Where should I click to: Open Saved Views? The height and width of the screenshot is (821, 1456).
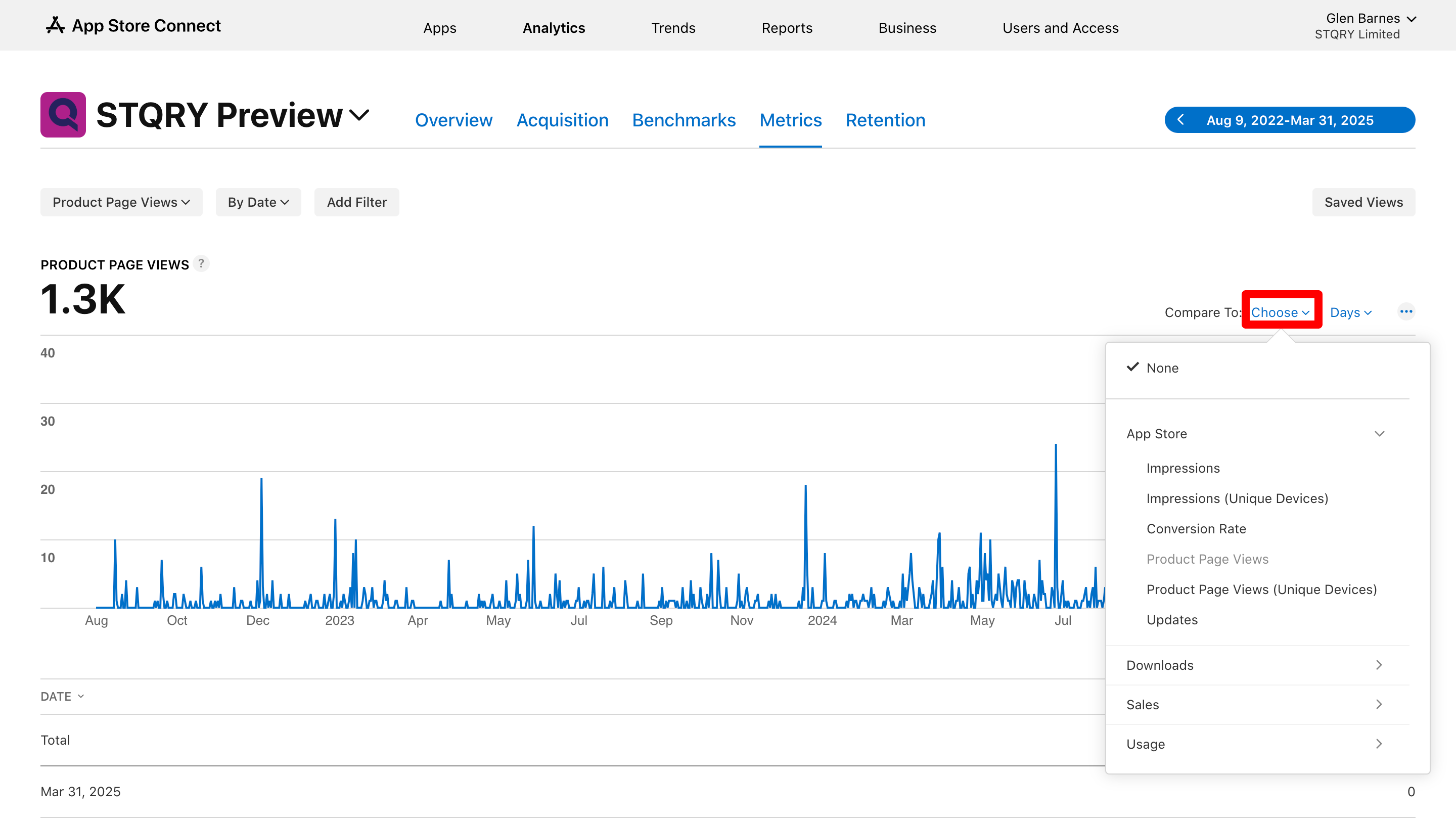[x=1363, y=202]
